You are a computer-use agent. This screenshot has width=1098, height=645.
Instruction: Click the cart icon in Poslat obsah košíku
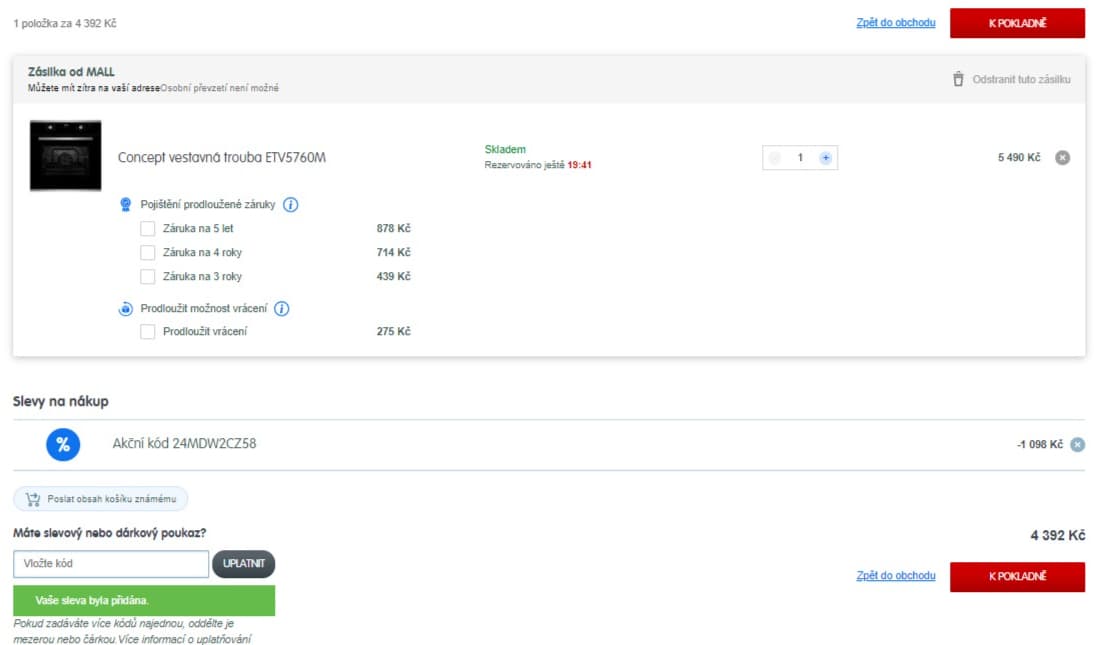click(x=33, y=499)
